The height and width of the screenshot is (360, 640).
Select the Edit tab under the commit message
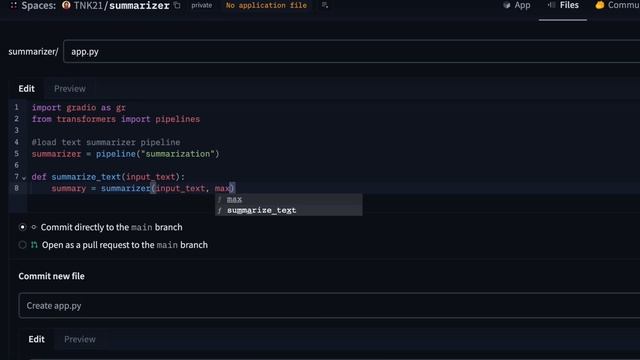(x=36, y=339)
